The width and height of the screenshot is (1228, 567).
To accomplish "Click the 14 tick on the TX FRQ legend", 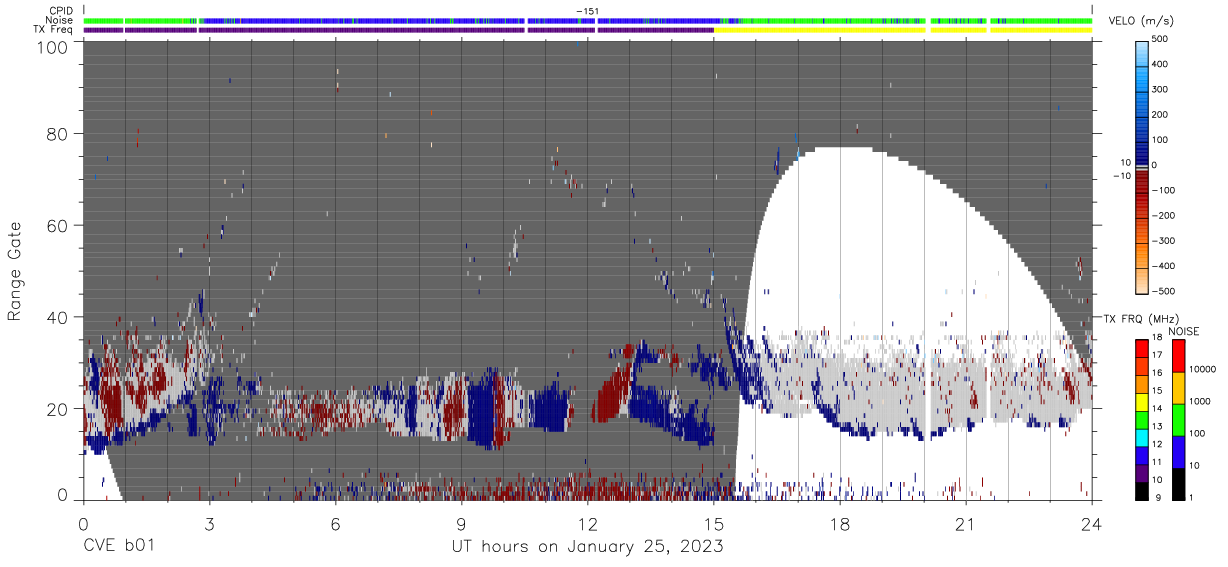I will [x=1158, y=410].
